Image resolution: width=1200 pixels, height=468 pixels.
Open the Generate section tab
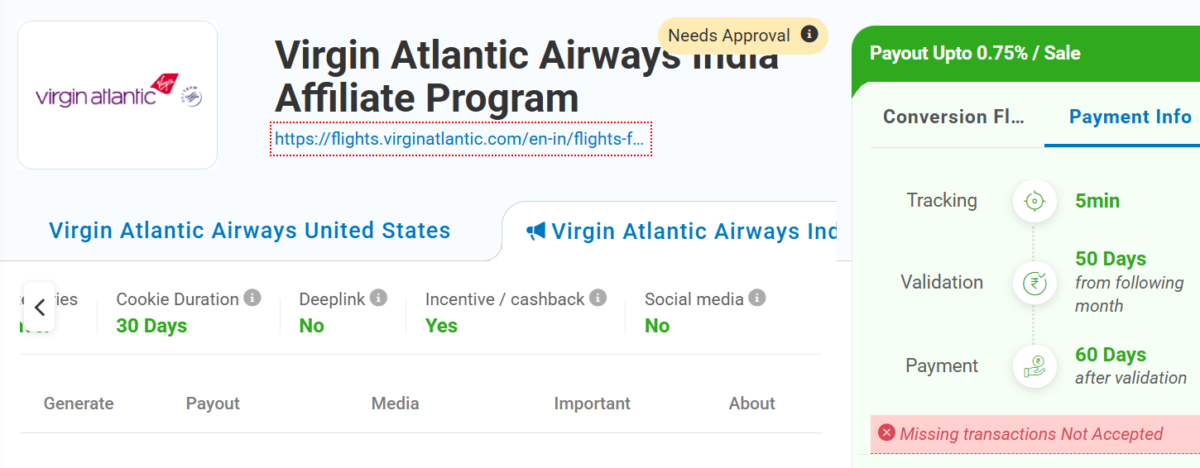pyautogui.click(x=79, y=404)
